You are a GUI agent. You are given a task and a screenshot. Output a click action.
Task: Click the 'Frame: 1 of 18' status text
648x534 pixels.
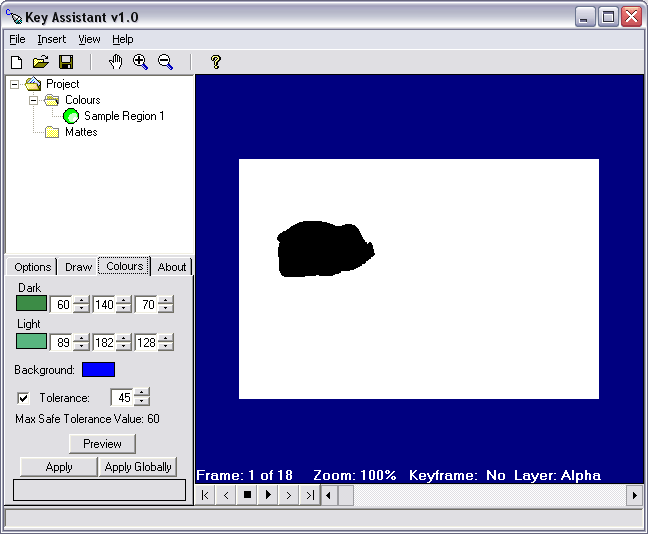coord(244,475)
